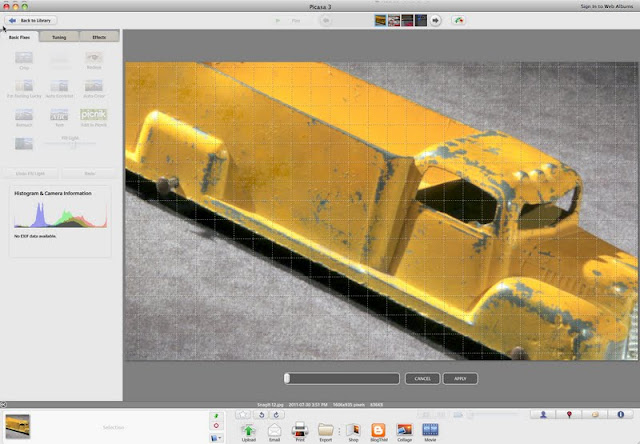Adjust the Fill Light slider

[70, 144]
